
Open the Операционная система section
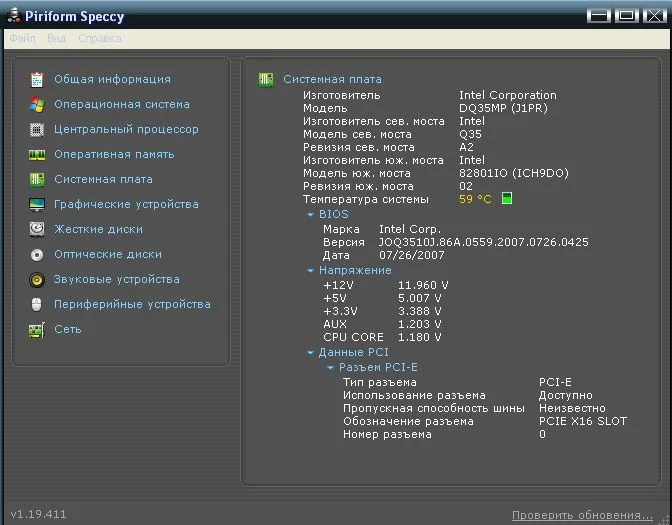tap(122, 104)
